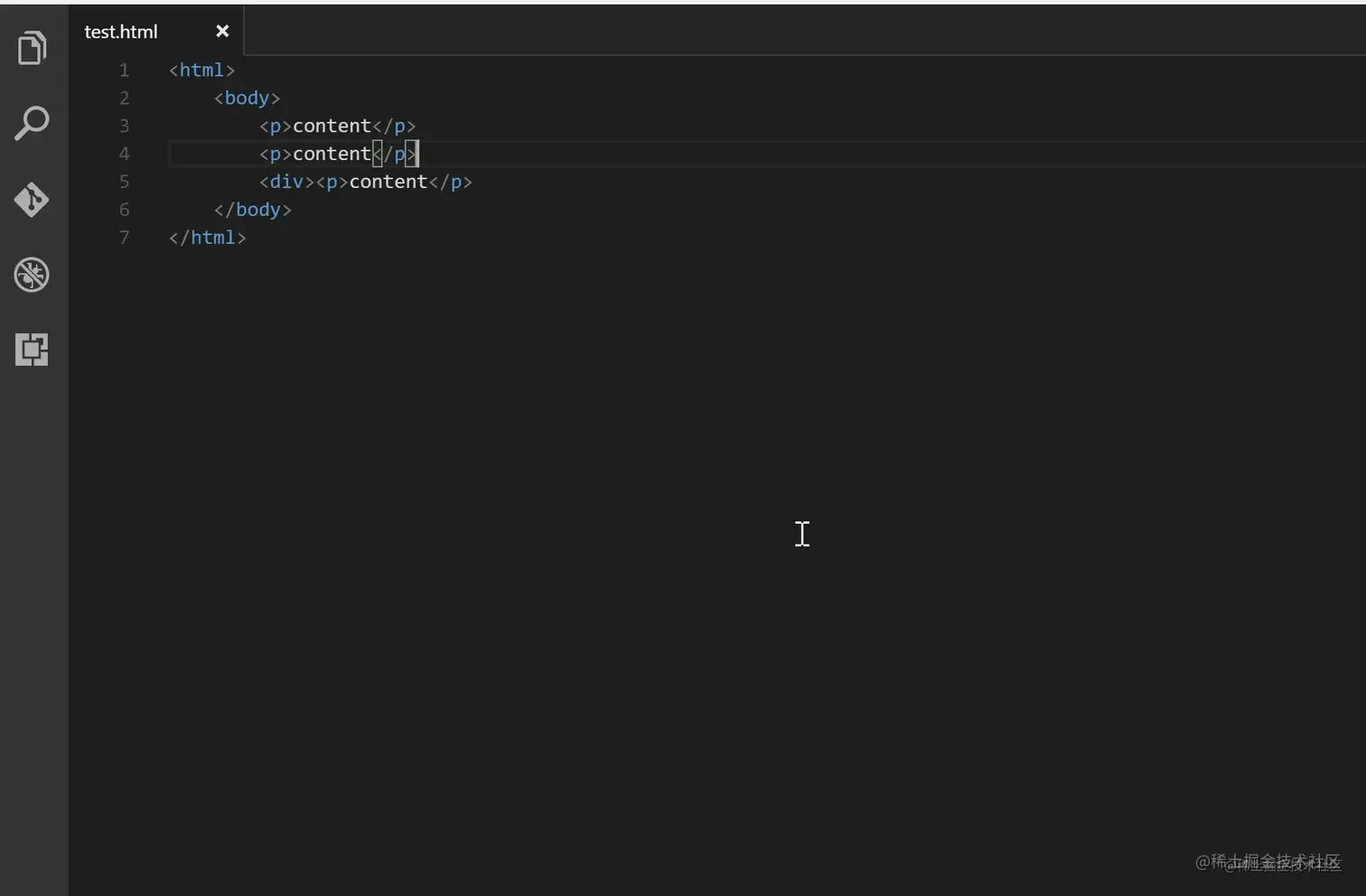Place cursor in opening html tag
The width and height of the screenshot is (1366, 896).
pos(201,70)
